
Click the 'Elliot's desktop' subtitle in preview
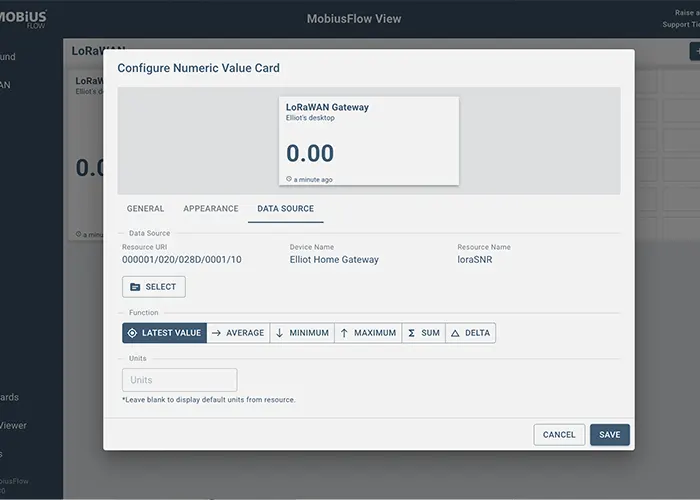[x=310, y=118]
